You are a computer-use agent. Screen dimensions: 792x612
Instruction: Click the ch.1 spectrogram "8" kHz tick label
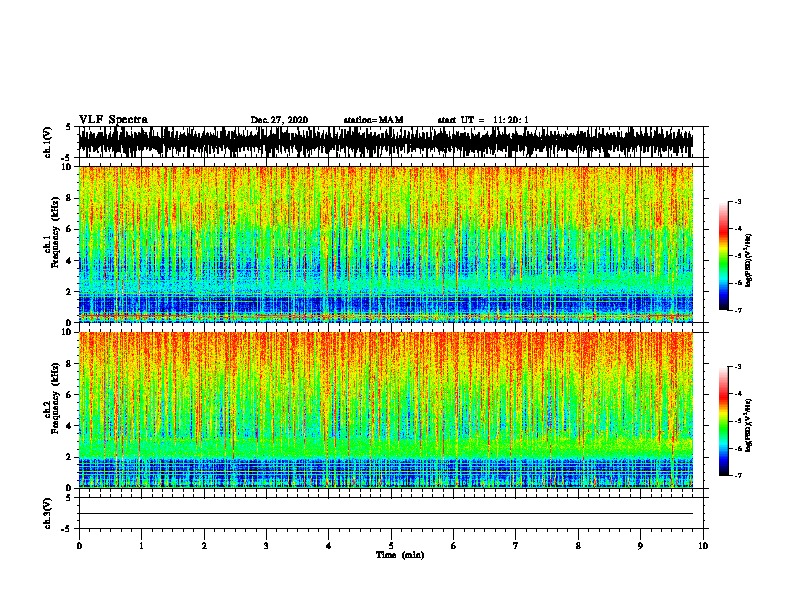tap(69, 198)
